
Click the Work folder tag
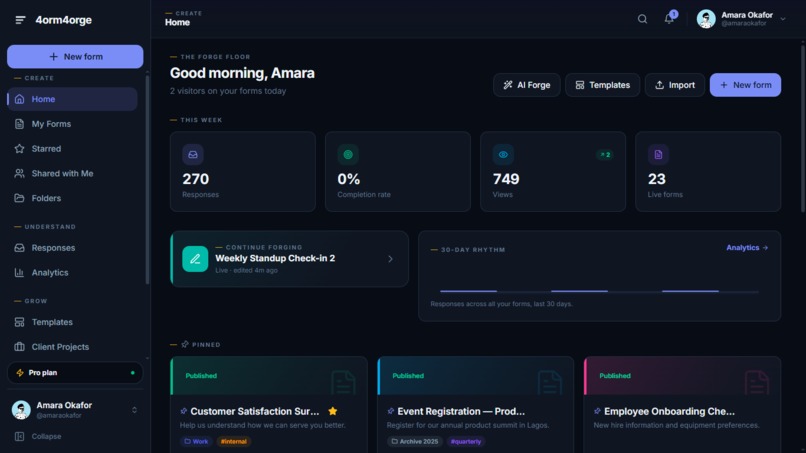[x=196, y=441]
